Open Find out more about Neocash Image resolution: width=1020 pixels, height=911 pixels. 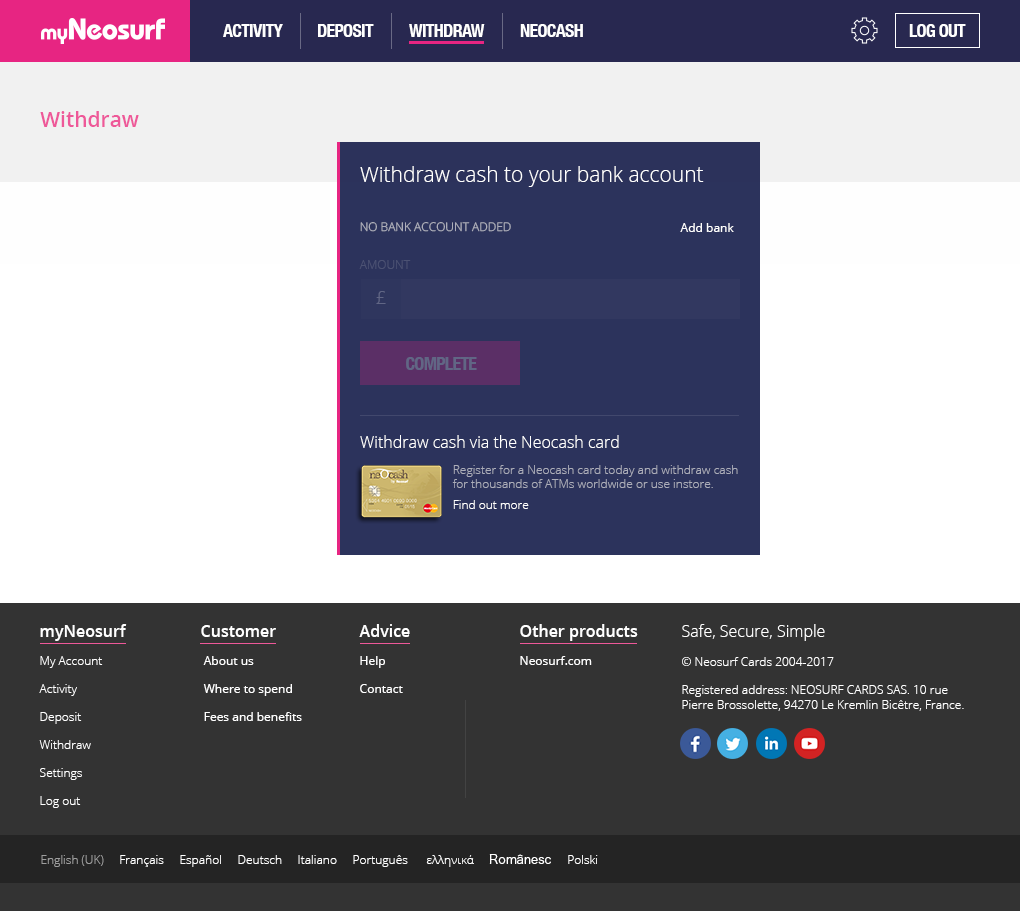point(490,505)
